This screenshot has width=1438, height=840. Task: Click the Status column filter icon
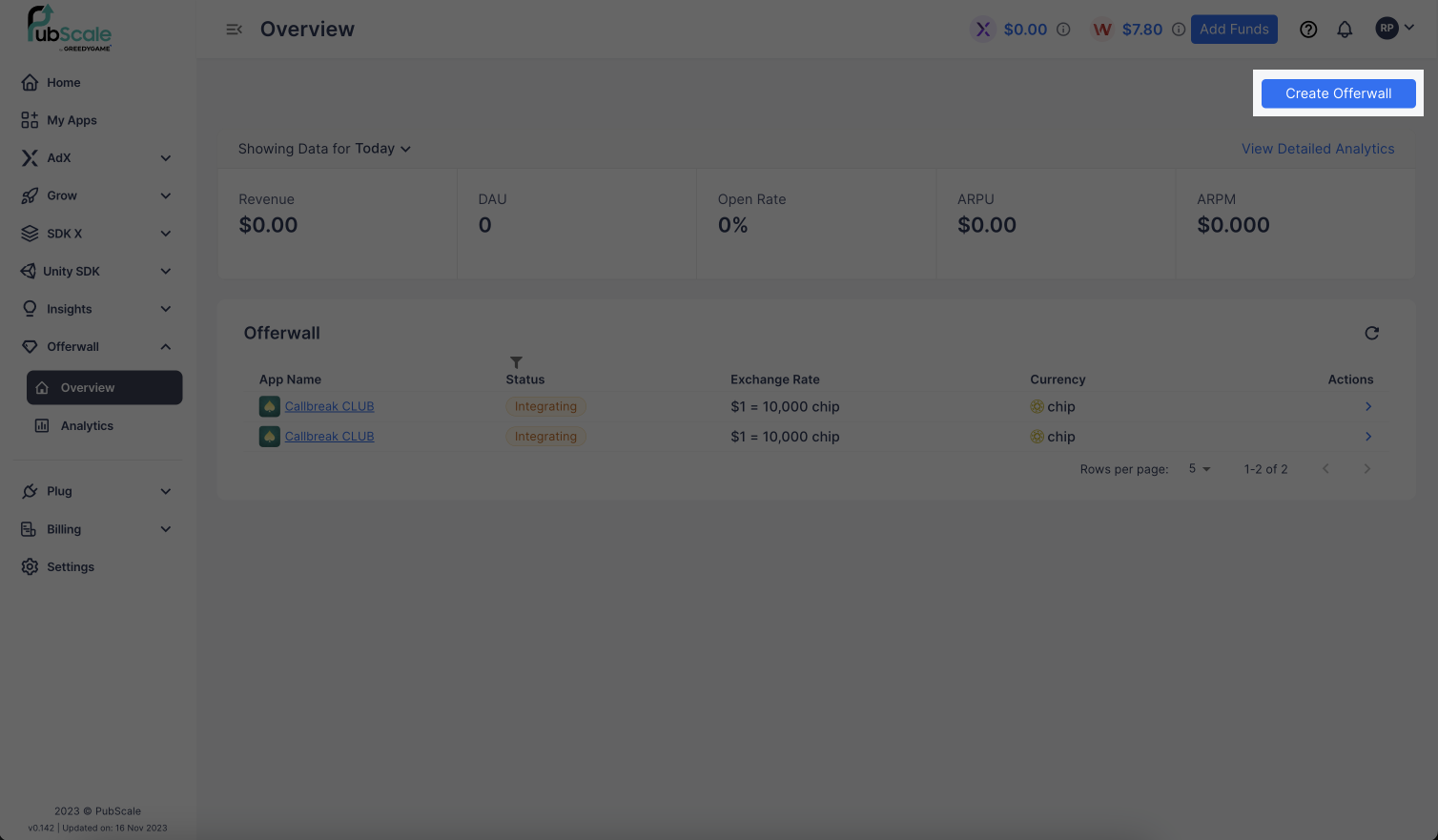[516, 362]
